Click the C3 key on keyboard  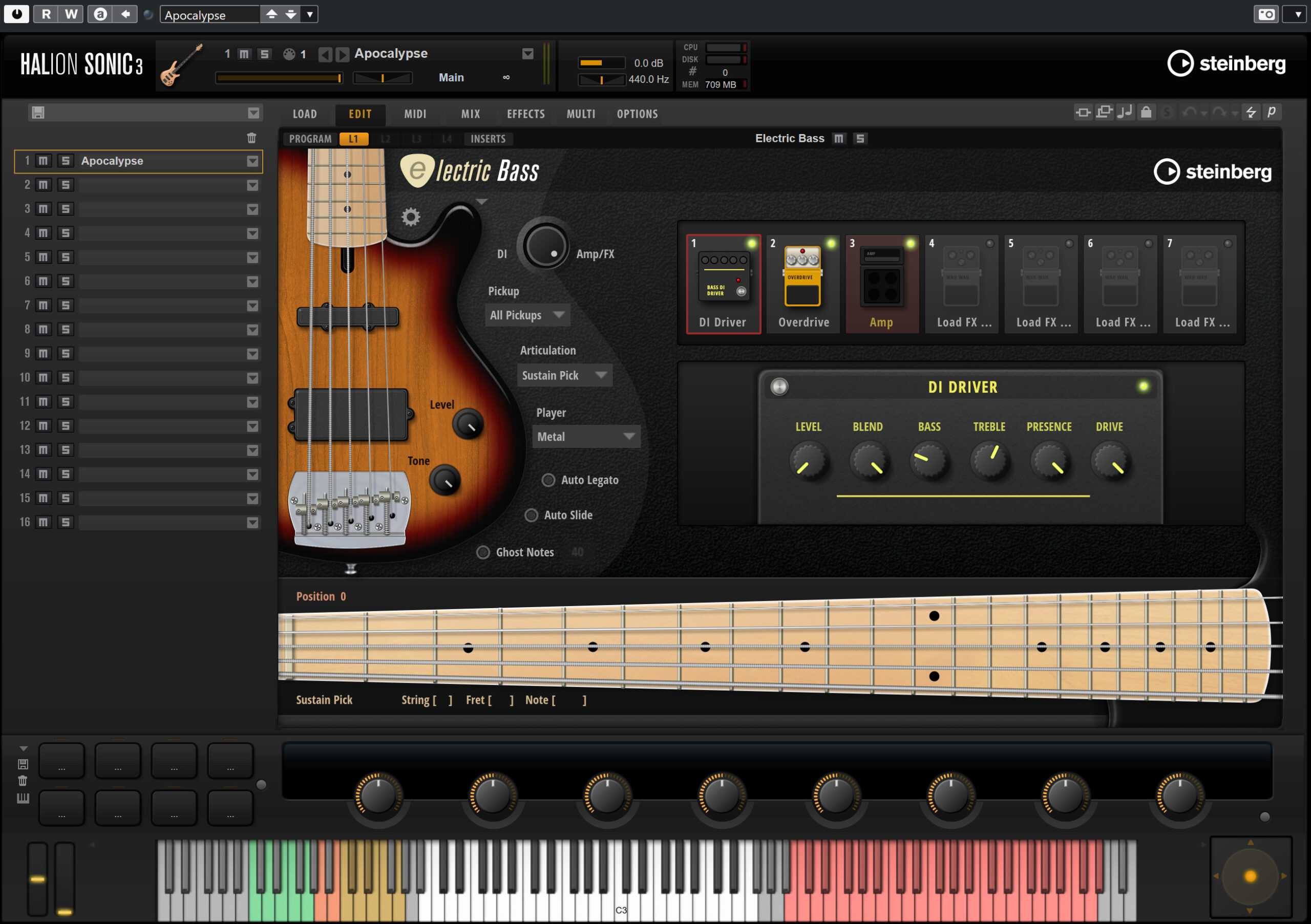621,882
